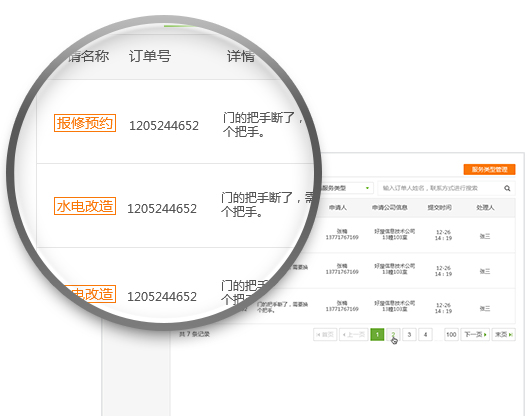Go to page 3 in pagination

coord(409,335)
